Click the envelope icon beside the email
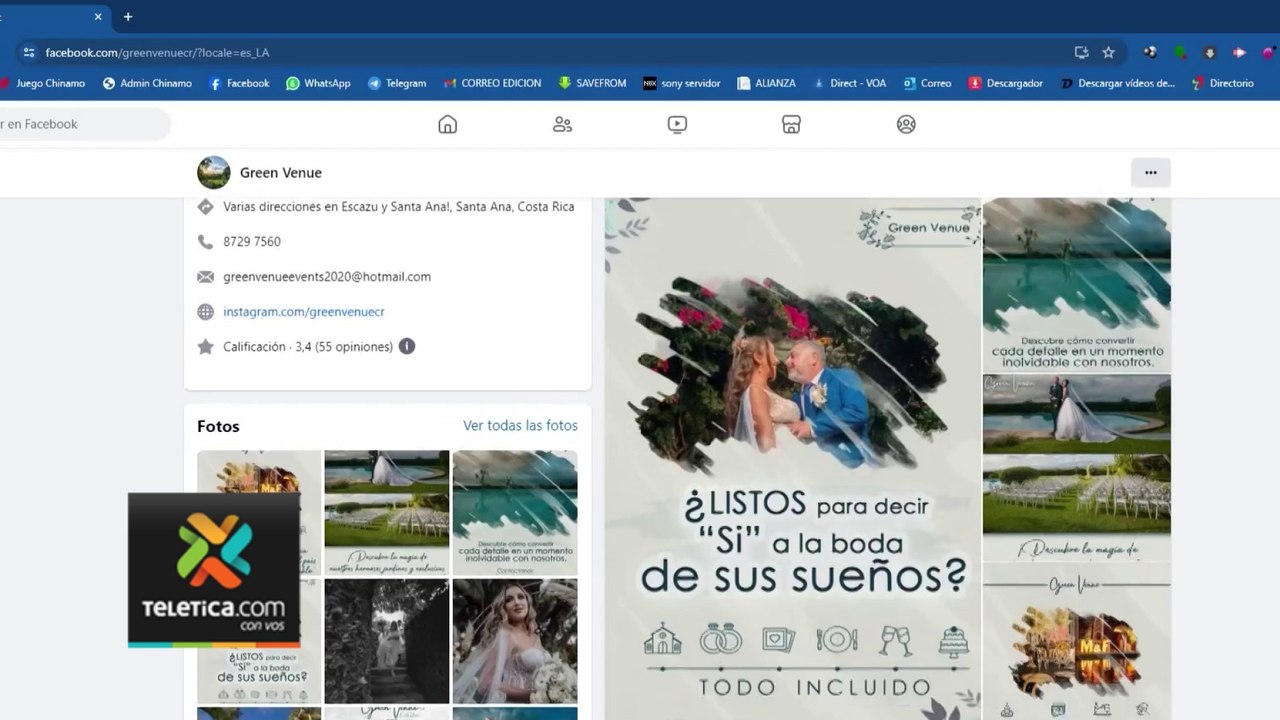 point(205,277)
